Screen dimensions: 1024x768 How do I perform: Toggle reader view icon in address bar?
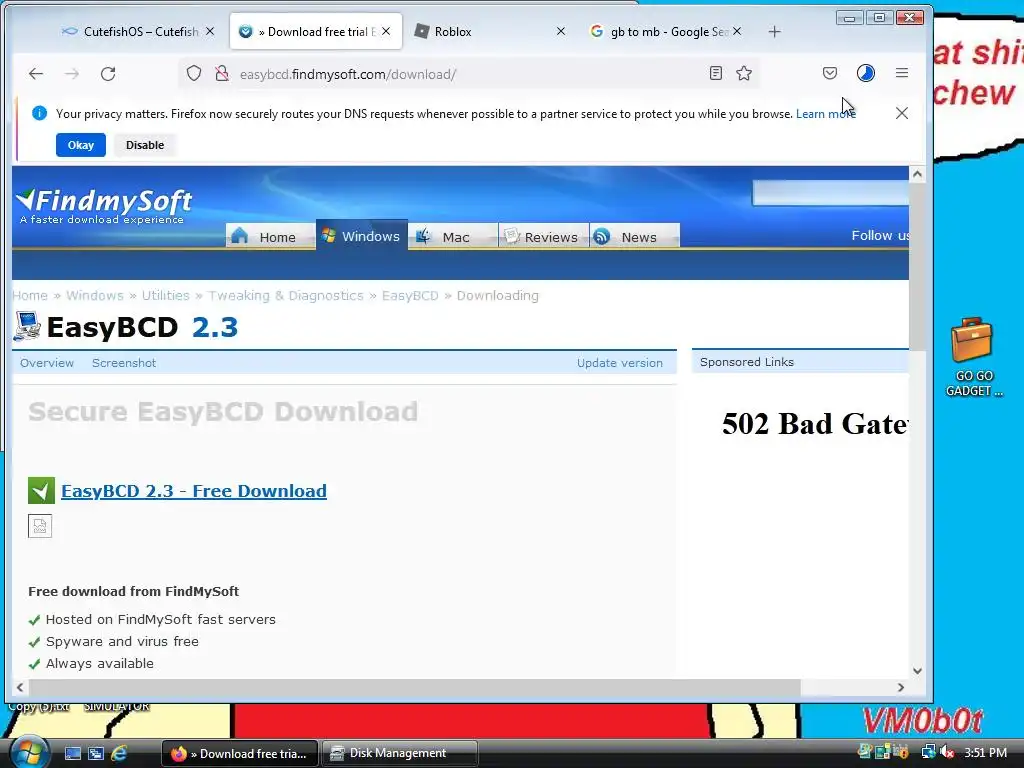pos(716,73)
